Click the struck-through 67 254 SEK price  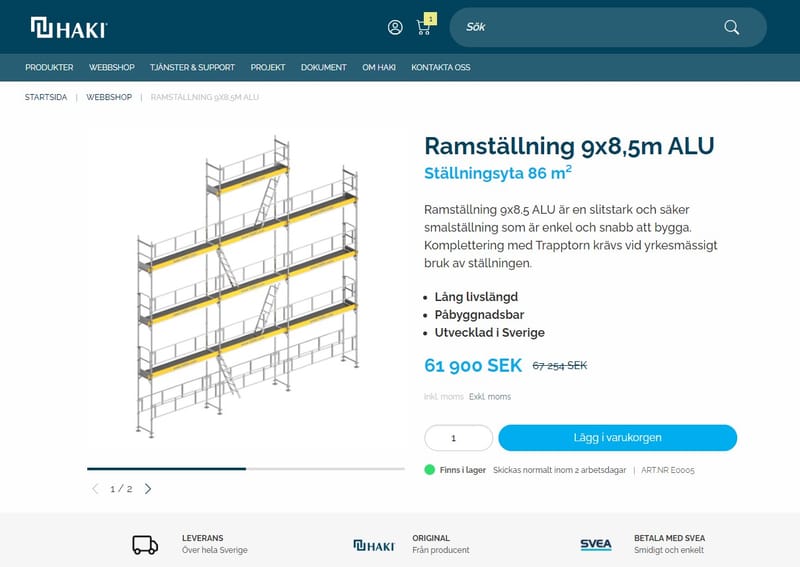tap(560, 365)
